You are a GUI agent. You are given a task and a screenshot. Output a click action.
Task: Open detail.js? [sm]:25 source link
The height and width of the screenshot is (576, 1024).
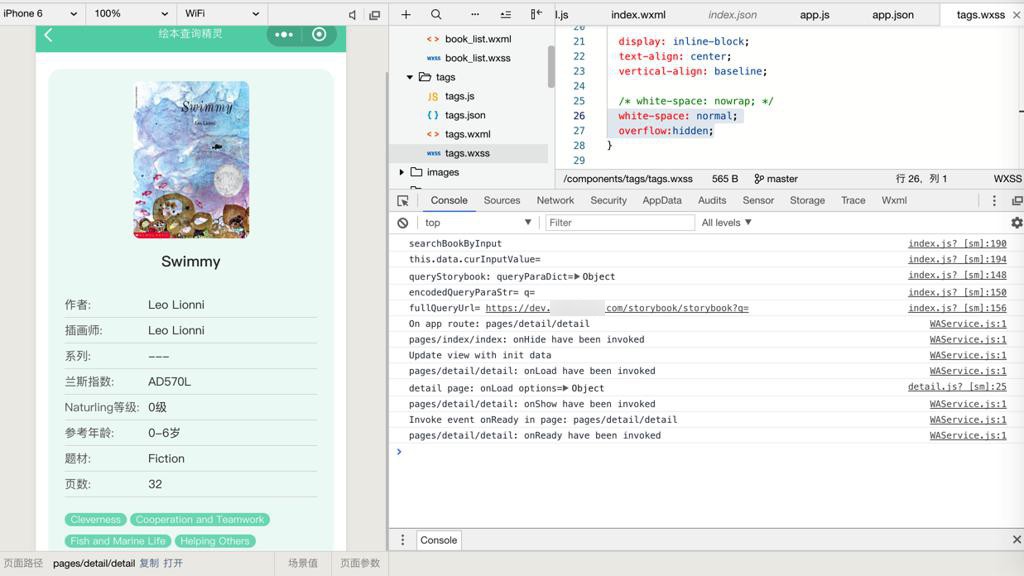[957, 387]
